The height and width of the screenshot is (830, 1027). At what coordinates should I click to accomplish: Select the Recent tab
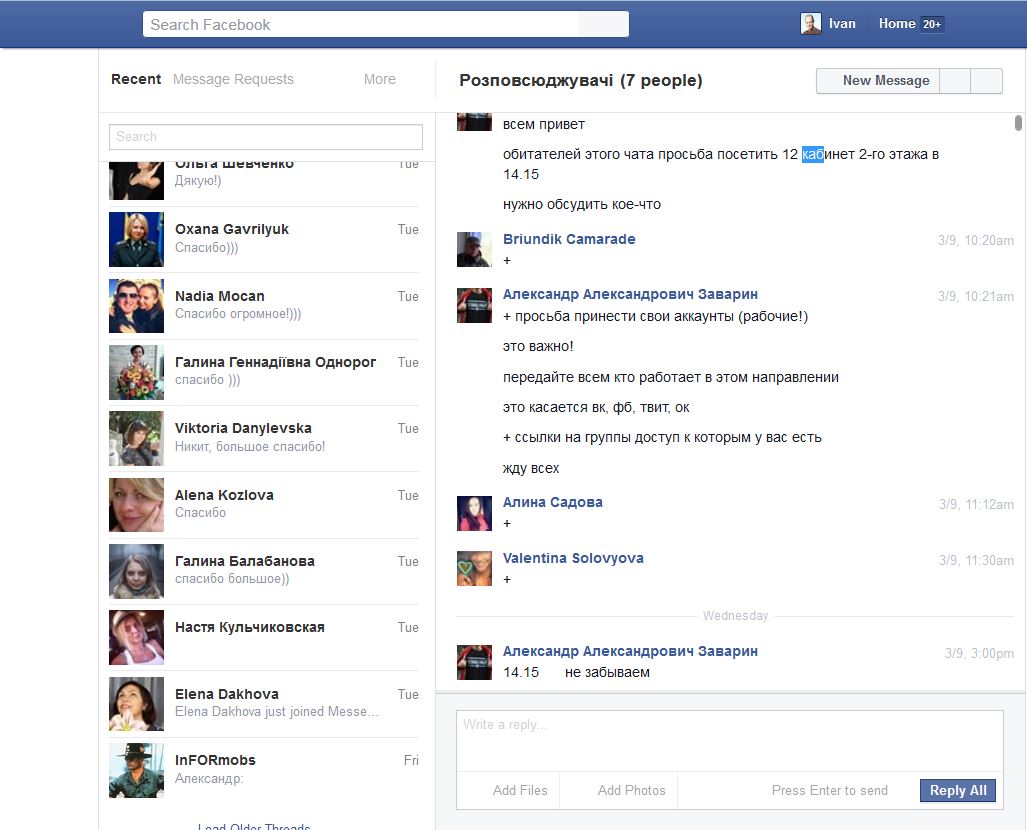point(136,79)
